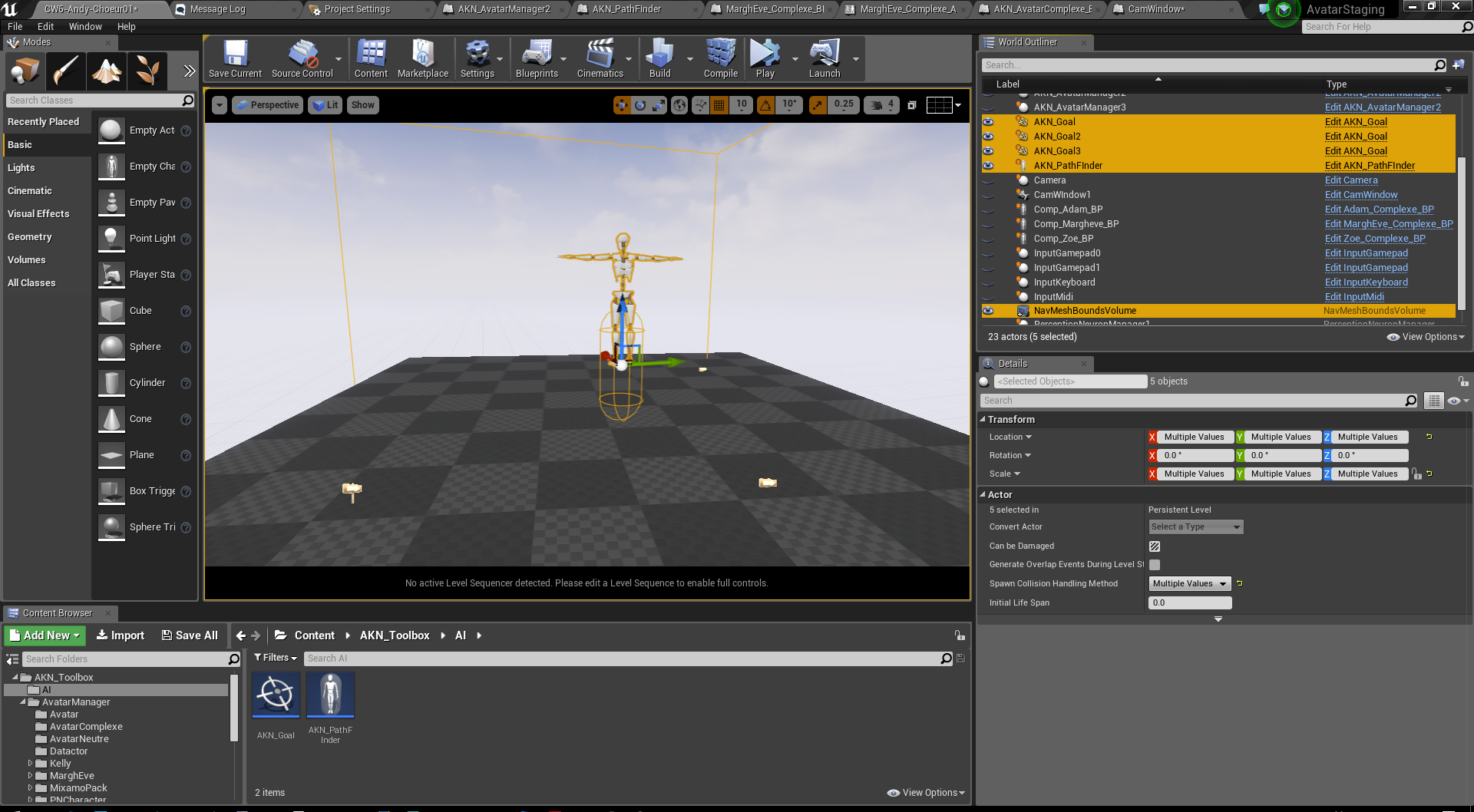Screen dimensions: 1474x812
Task: Open World Outliner View Options
Action: [x=1426, y=337]
